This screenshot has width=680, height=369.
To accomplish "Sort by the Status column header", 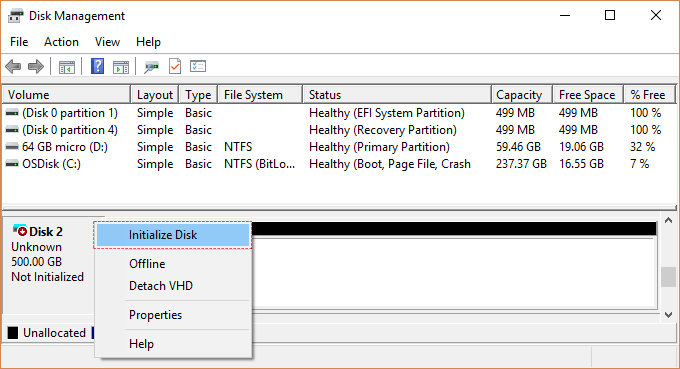I will pyautogui.click(x=397, y=95).
